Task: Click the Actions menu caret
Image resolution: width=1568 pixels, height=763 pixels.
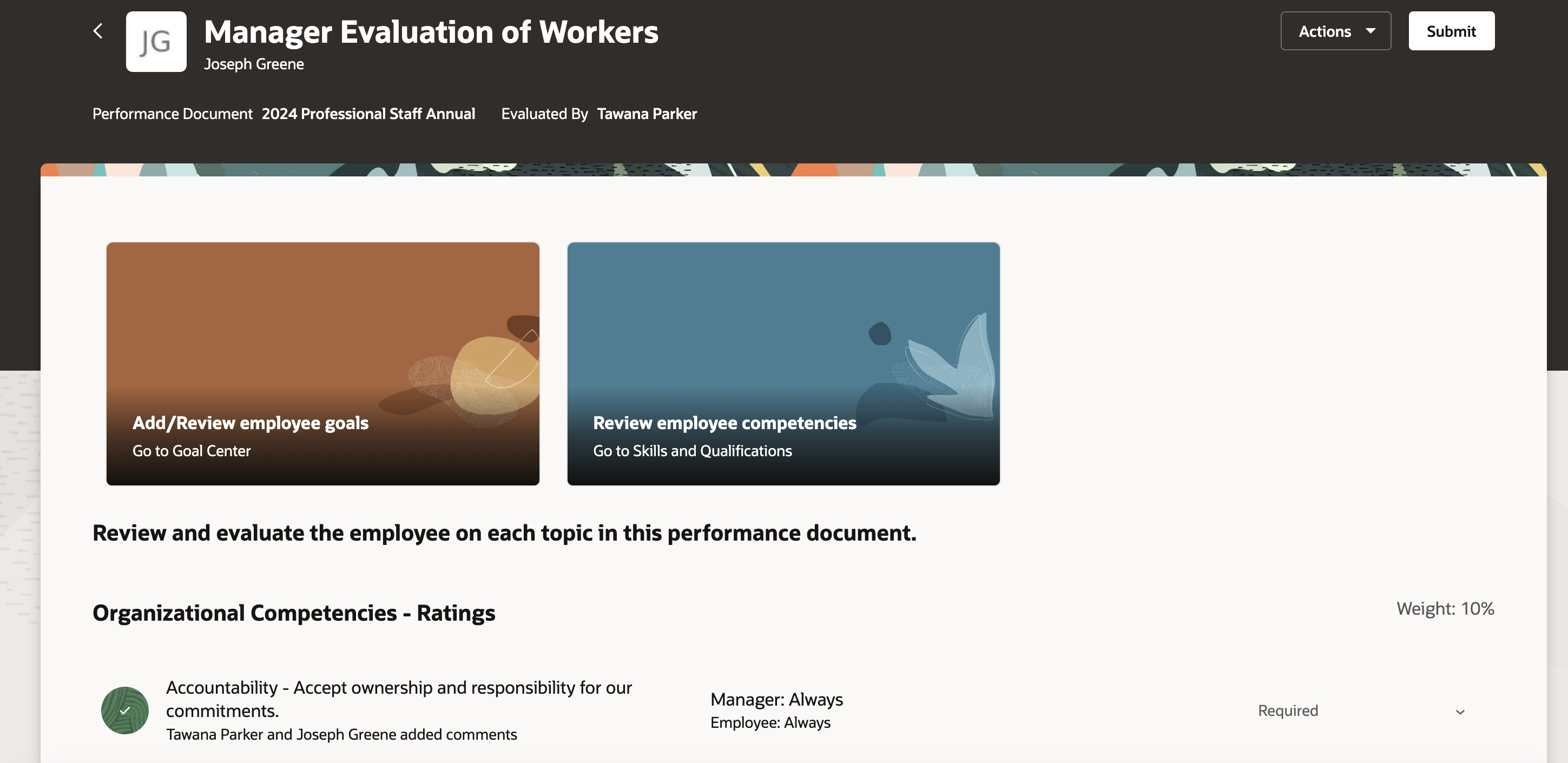Action: [x=1372, y=30]
